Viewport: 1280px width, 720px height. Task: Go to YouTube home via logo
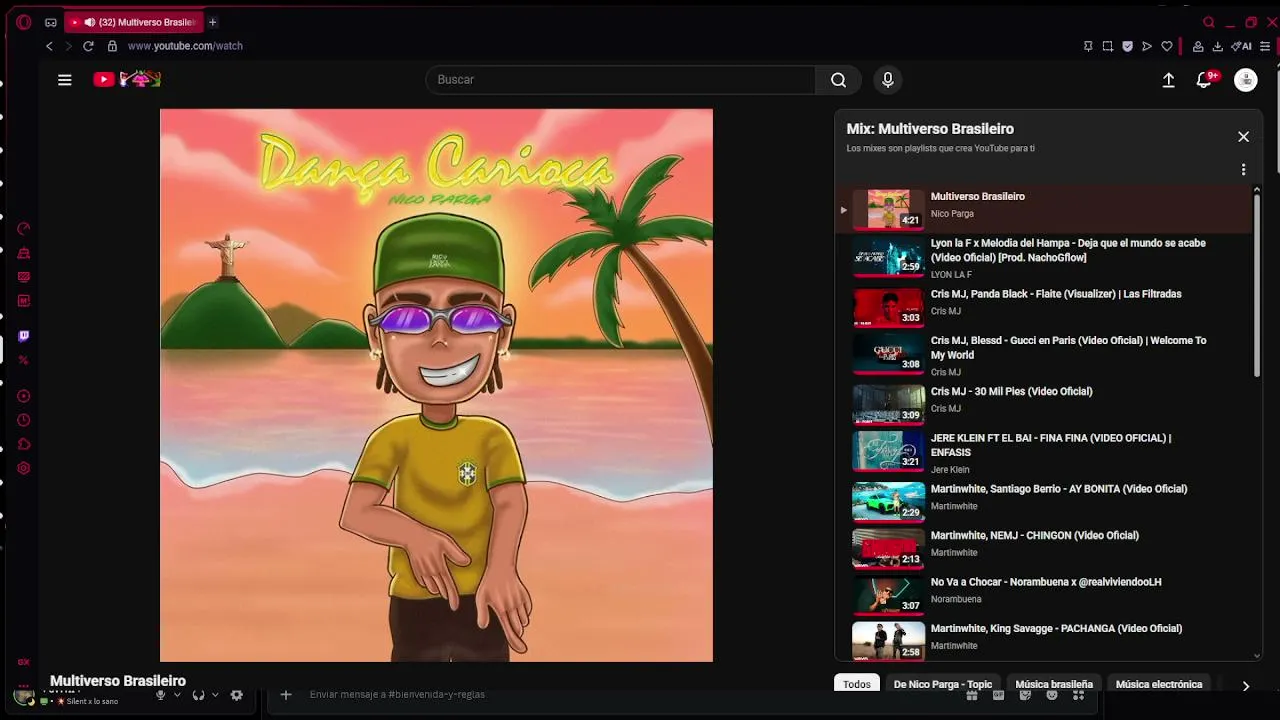pyautogui.click(x=127, y=79)
